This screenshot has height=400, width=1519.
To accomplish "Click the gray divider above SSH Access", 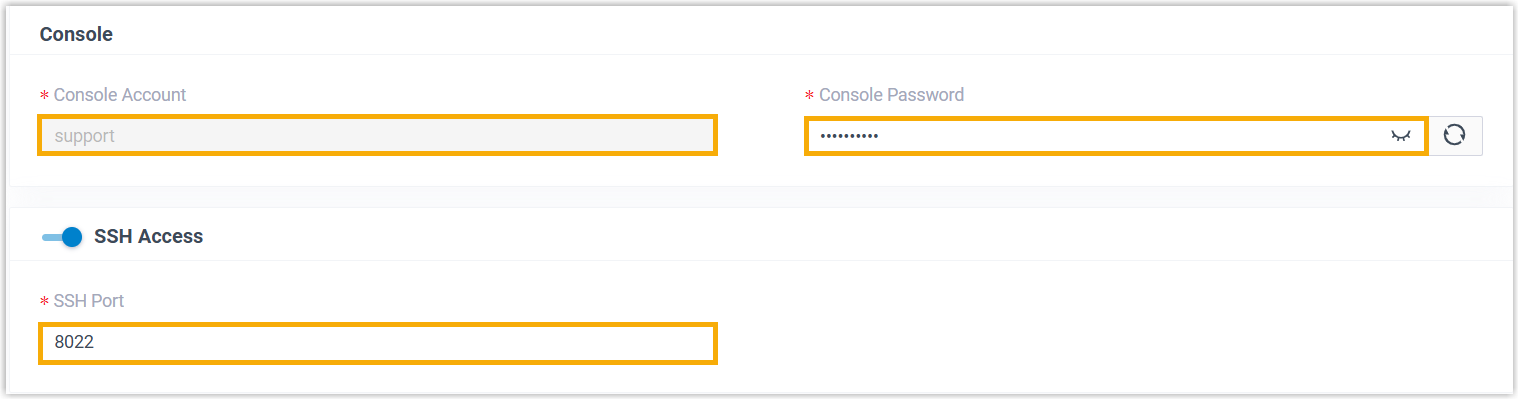I will coord(760,197).
